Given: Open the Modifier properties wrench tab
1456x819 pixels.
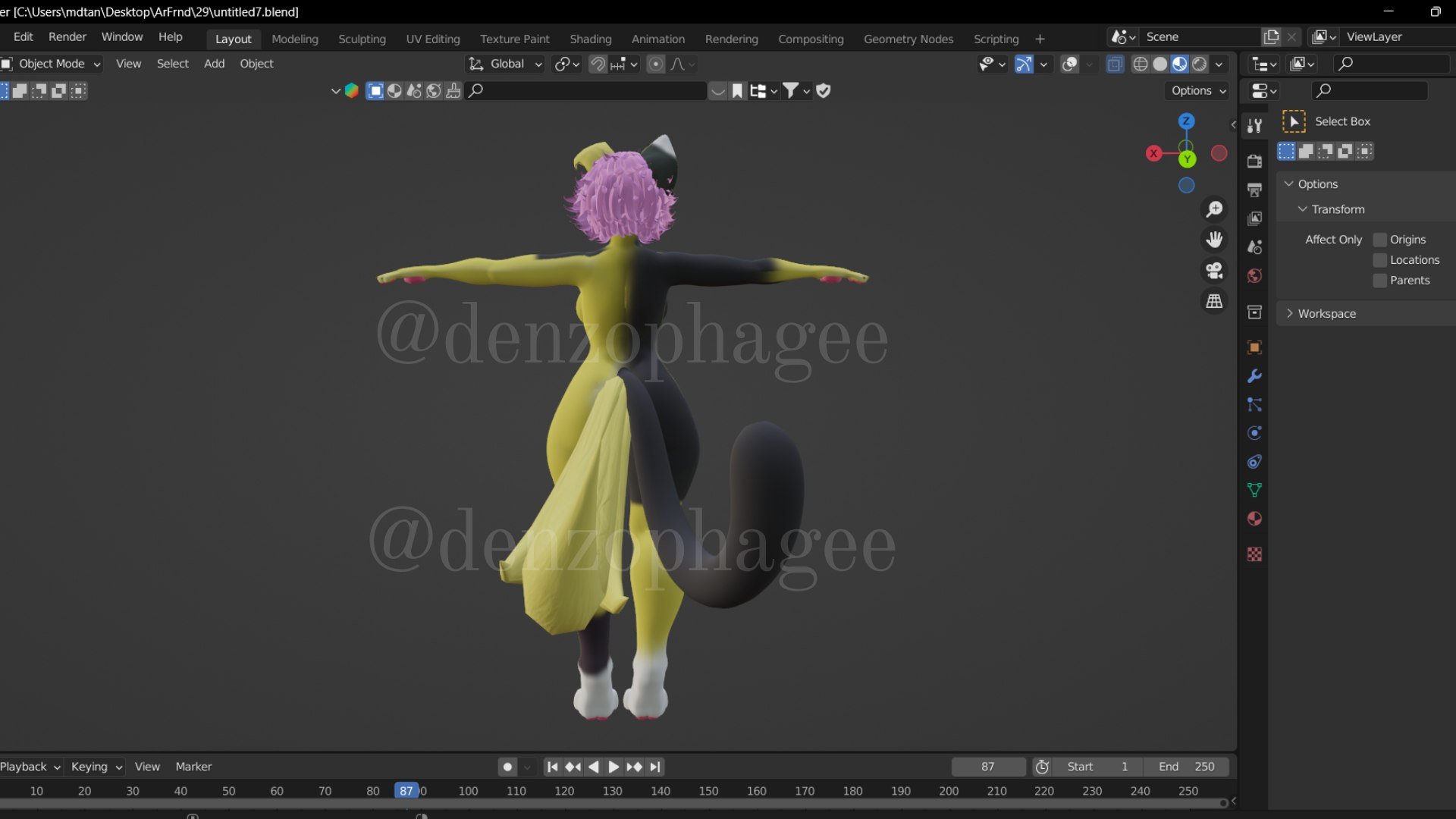Looking at the screenshot, I should [x=1254, y=376].
